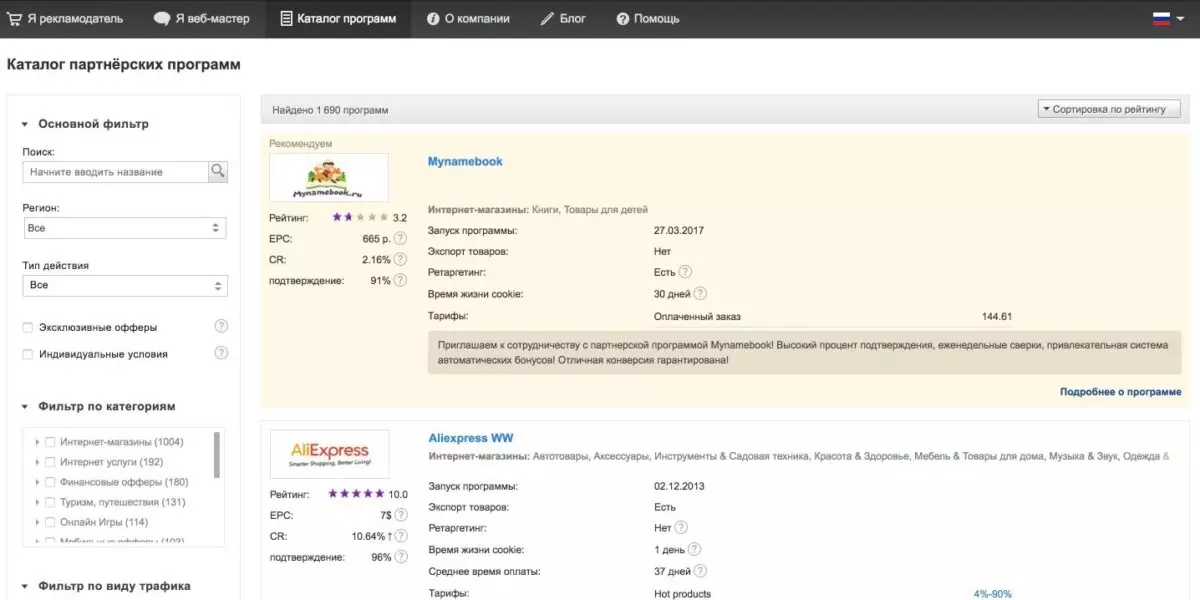Open Блог menu item
This screenshot has width=1200, height=600.
coord(563,18)
